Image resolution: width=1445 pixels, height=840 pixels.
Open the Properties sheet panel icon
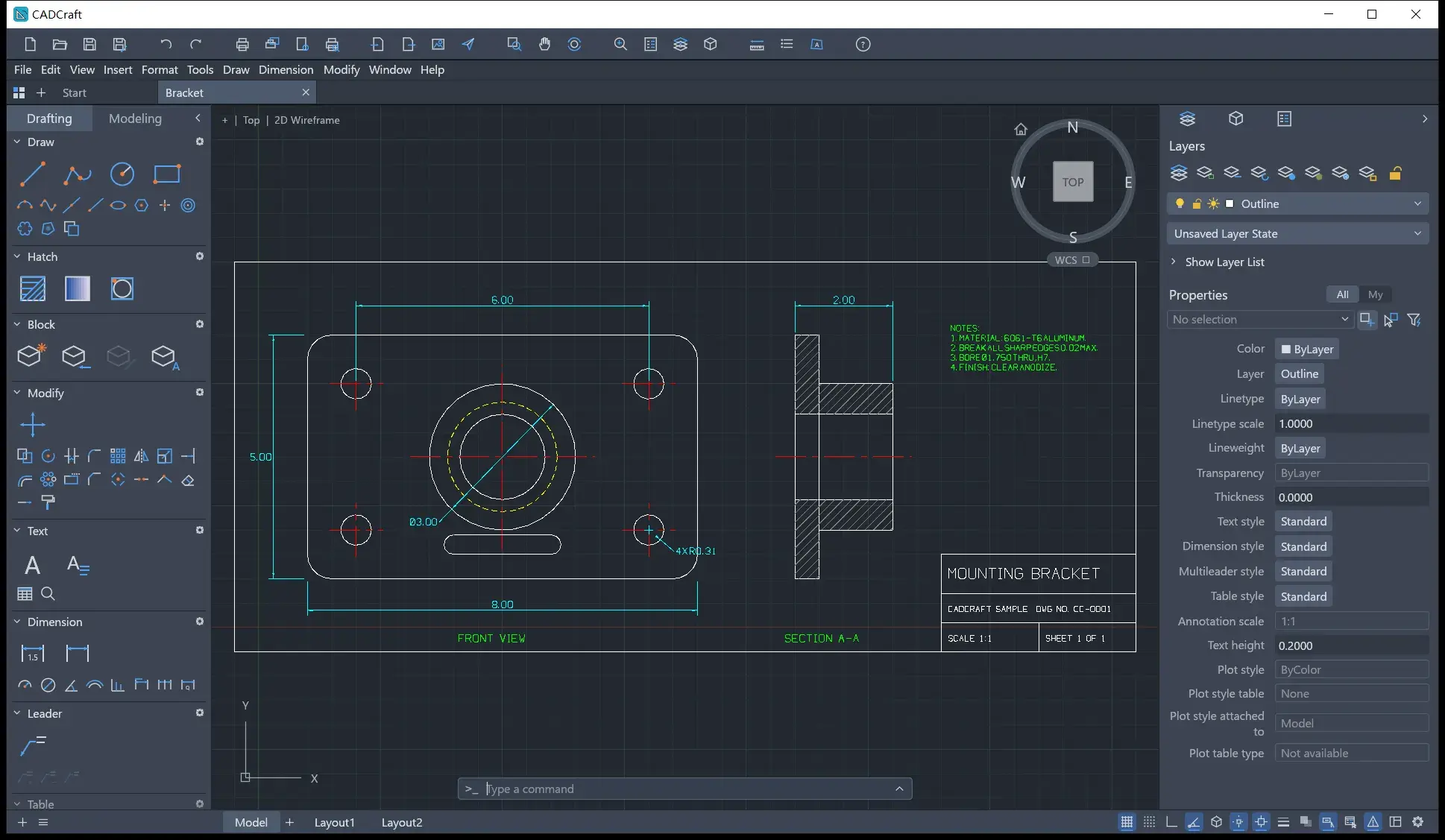coord(1285,119)
